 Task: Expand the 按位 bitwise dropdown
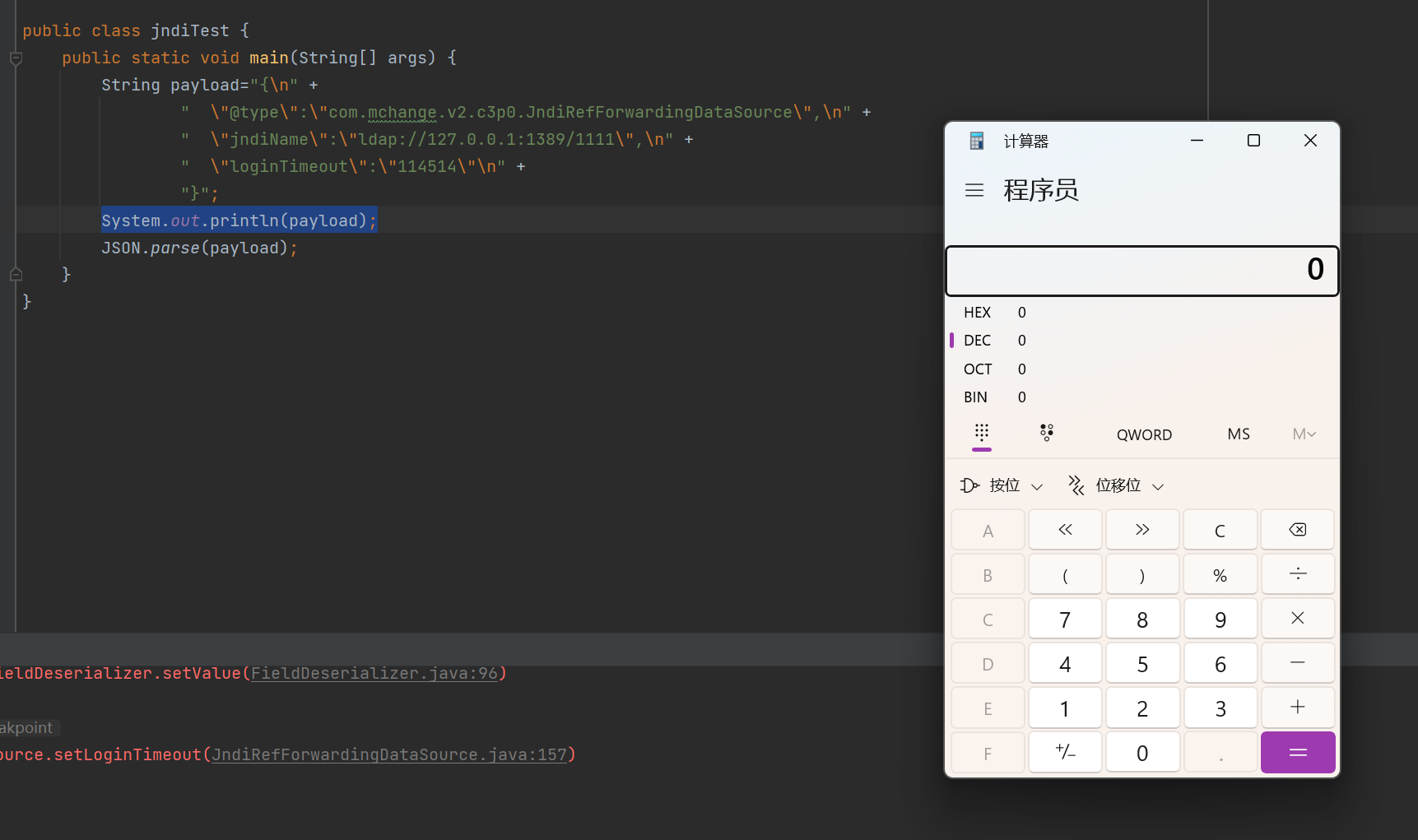click(1002, 486)
